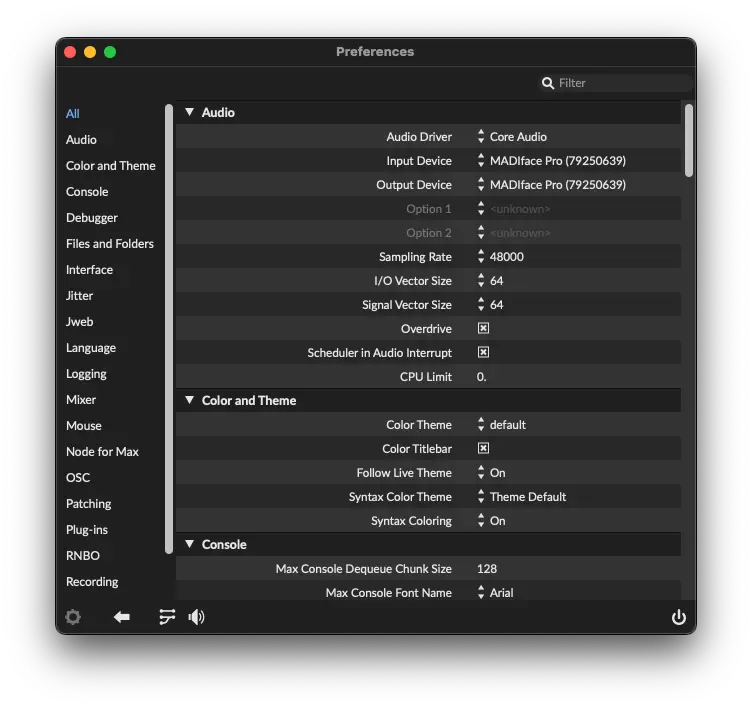Click the gear settings icon in bottom bar
Viewport: 752px width, 708px height.
(x=73, y=617)
